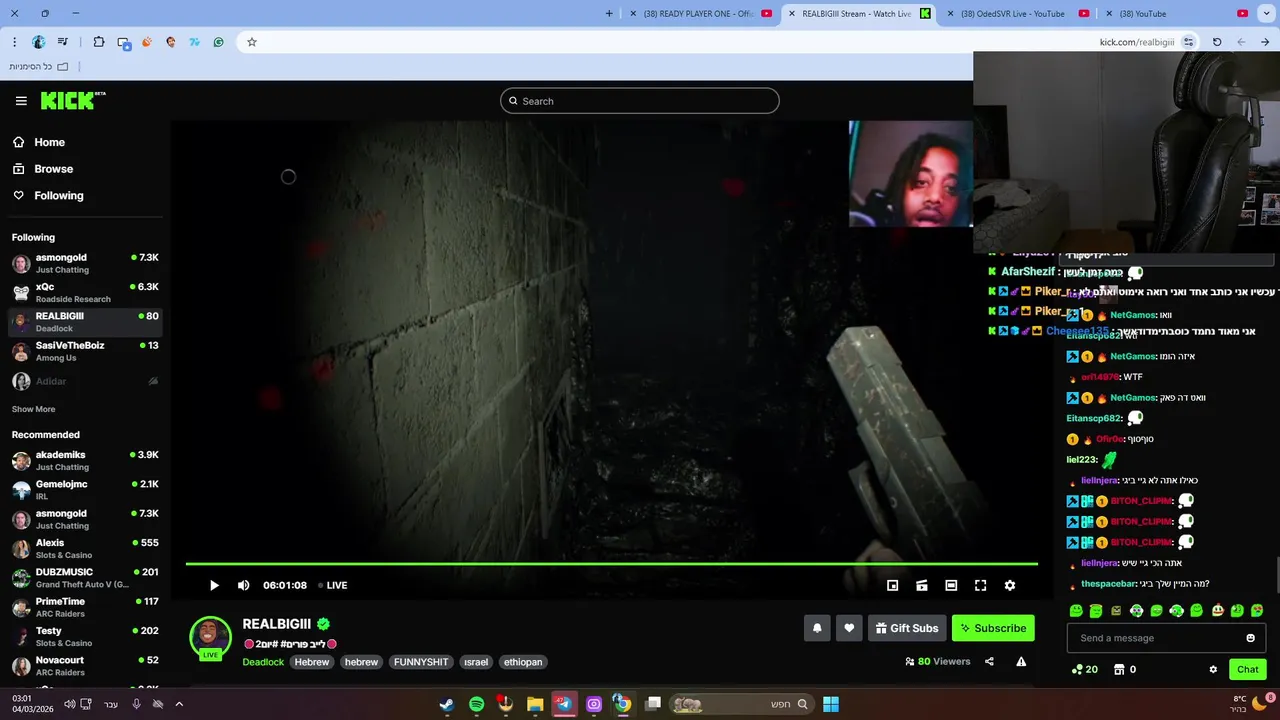Image resolution: width=1280 pixels, height=720 pixels.
Task: Open clip creation icon in player
Action: click(922, 585)
